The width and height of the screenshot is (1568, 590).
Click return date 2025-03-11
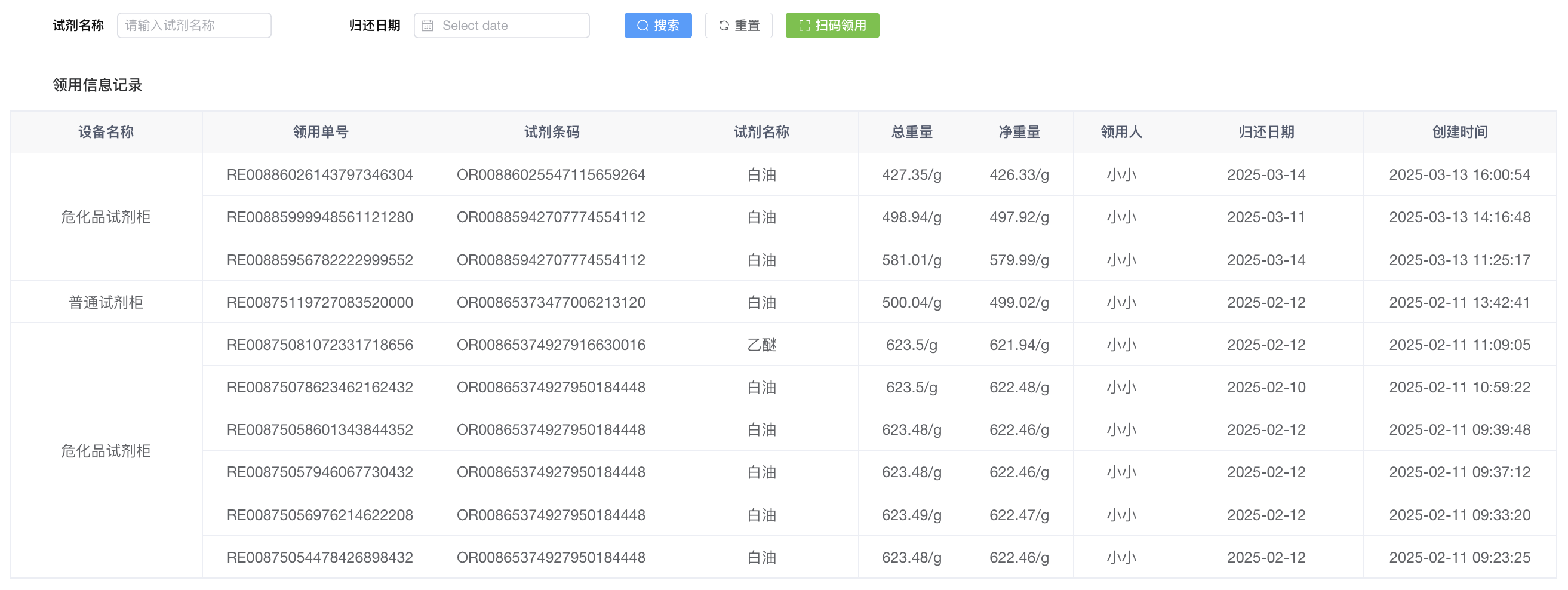pos(1266,217)
